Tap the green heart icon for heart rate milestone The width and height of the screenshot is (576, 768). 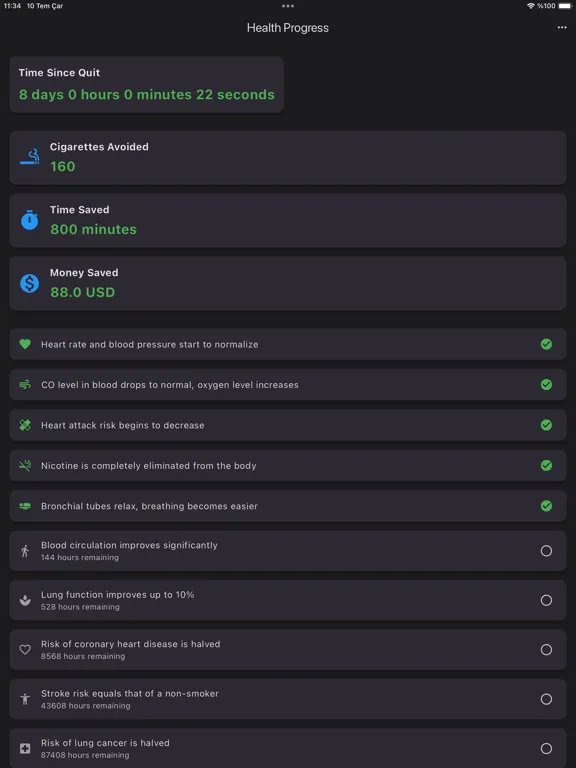25,344
